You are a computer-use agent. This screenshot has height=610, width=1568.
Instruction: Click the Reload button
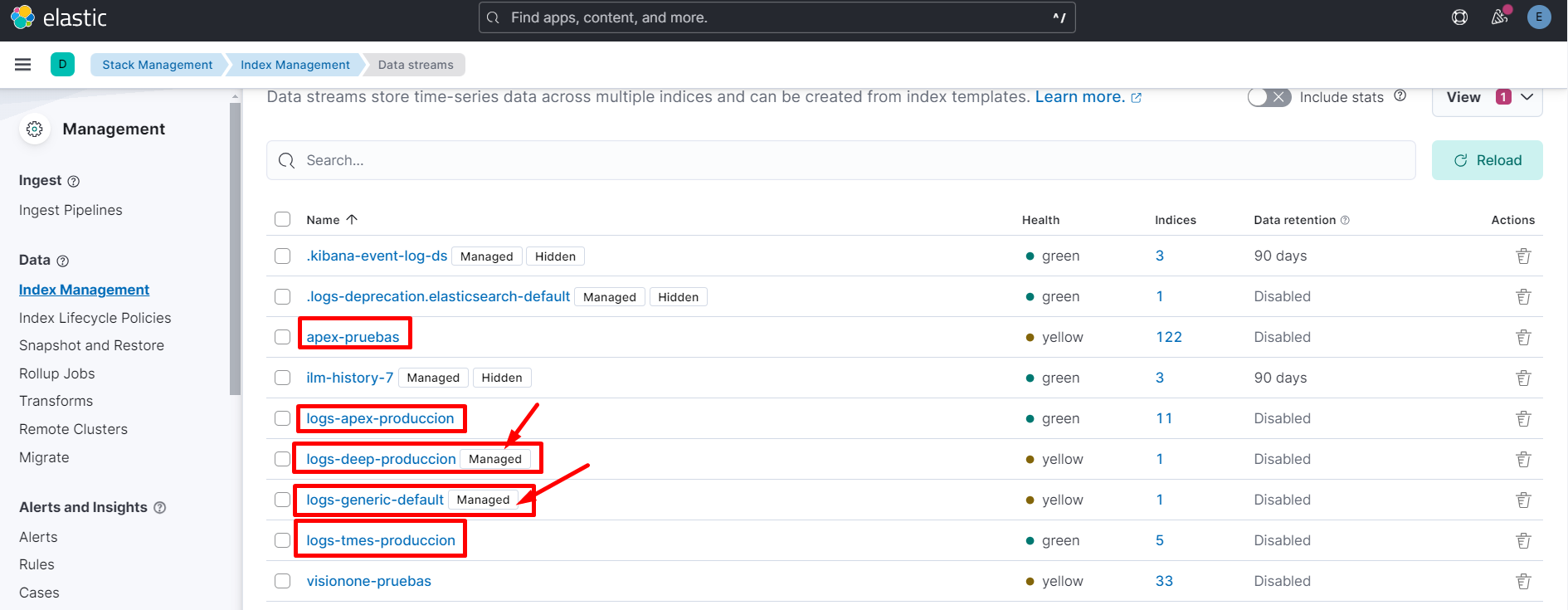pos(1488,160)
